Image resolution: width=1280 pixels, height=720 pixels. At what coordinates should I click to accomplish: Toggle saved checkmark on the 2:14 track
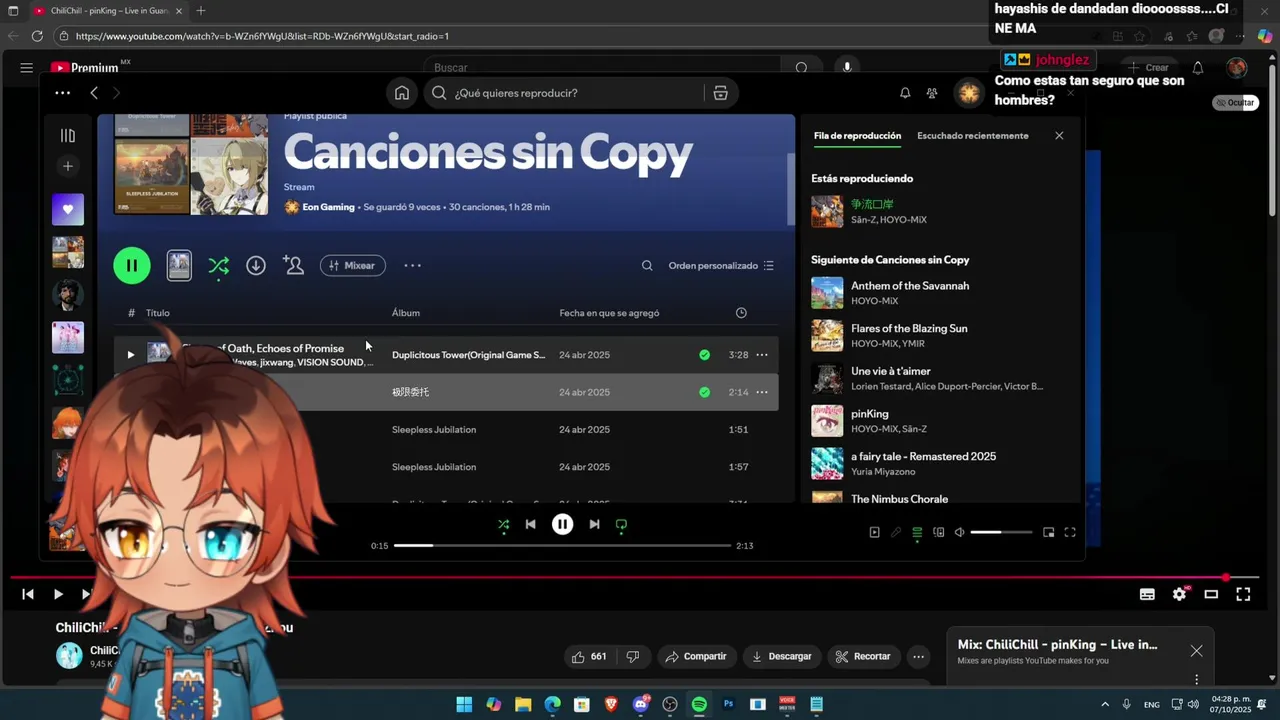click(x=705, y=392)
